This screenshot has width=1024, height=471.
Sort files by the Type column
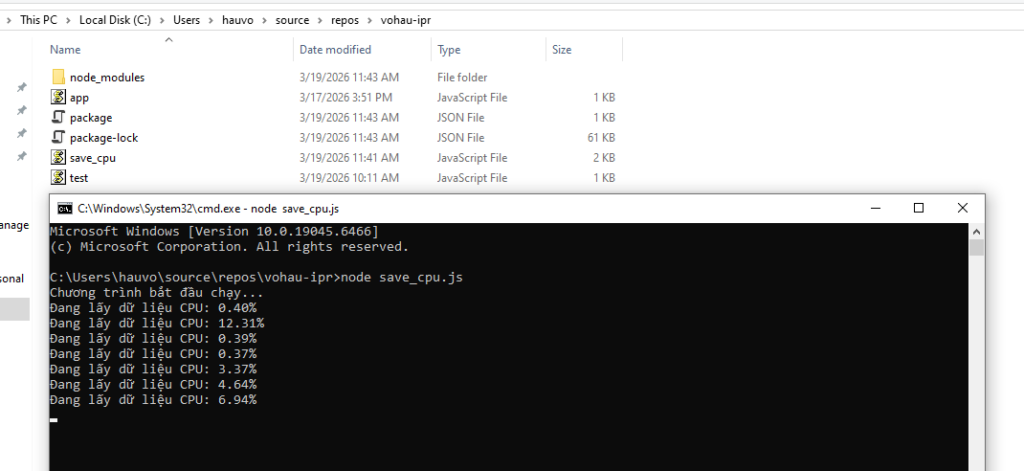[x=449, y=50]
